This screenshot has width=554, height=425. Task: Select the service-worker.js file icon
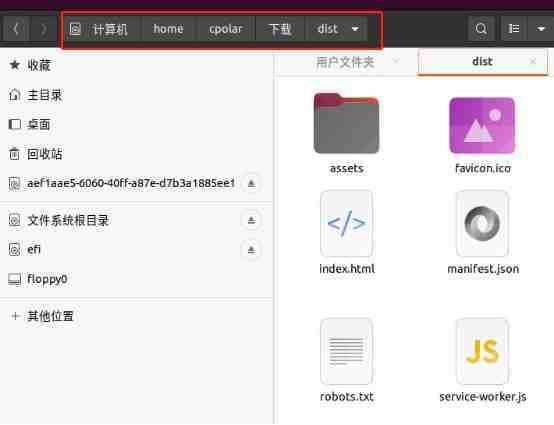[x=482, y=352]
